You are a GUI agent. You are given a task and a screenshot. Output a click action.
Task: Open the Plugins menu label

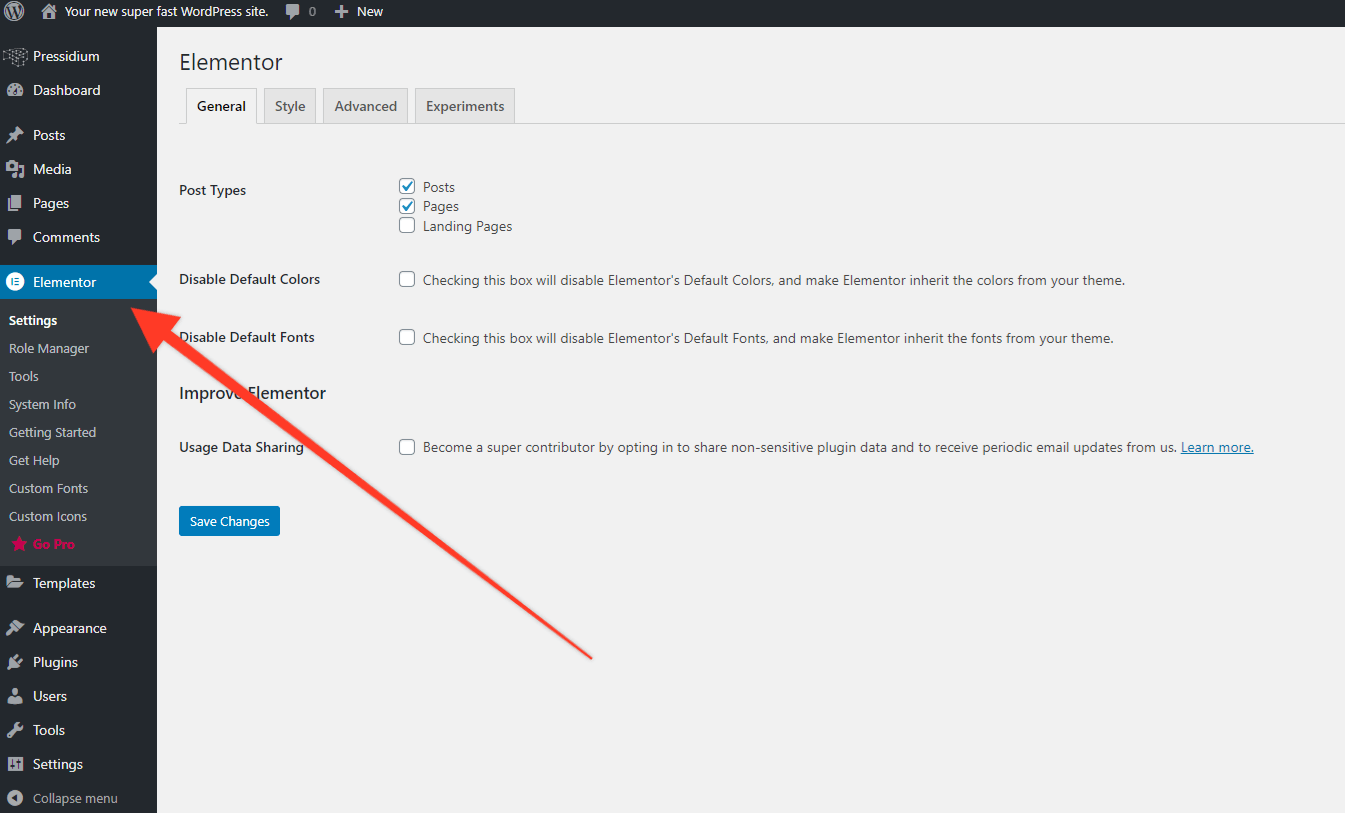click(x=55, y=662)
